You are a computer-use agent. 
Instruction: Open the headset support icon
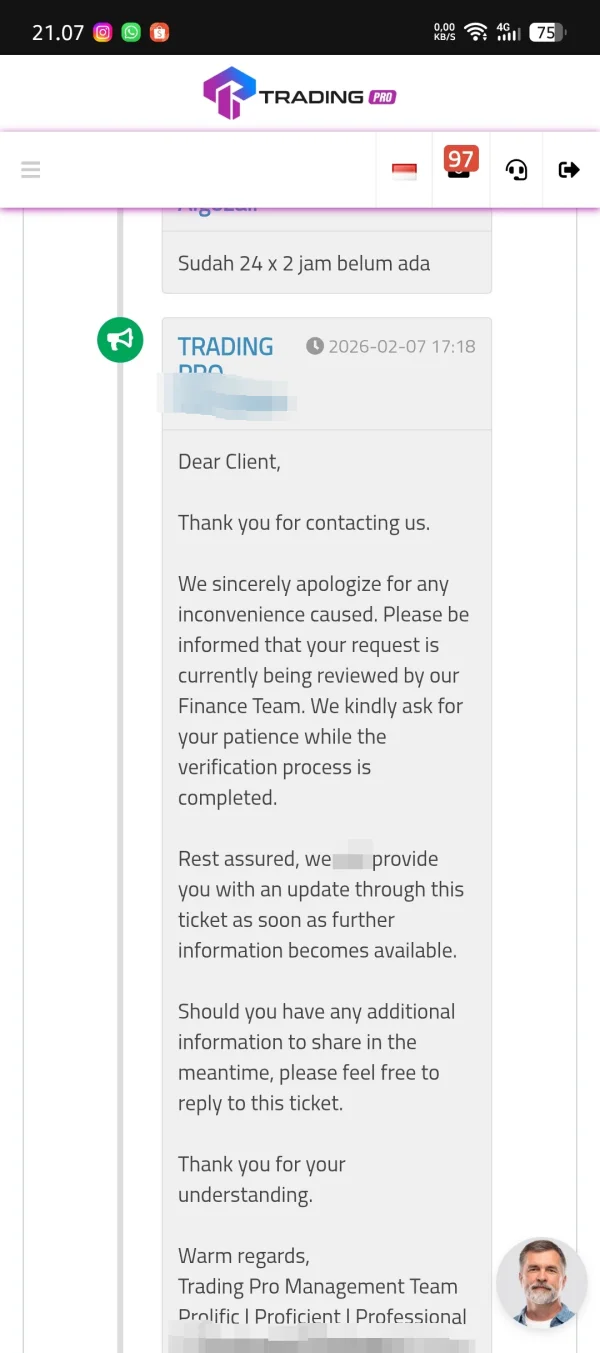pos(516,170)
